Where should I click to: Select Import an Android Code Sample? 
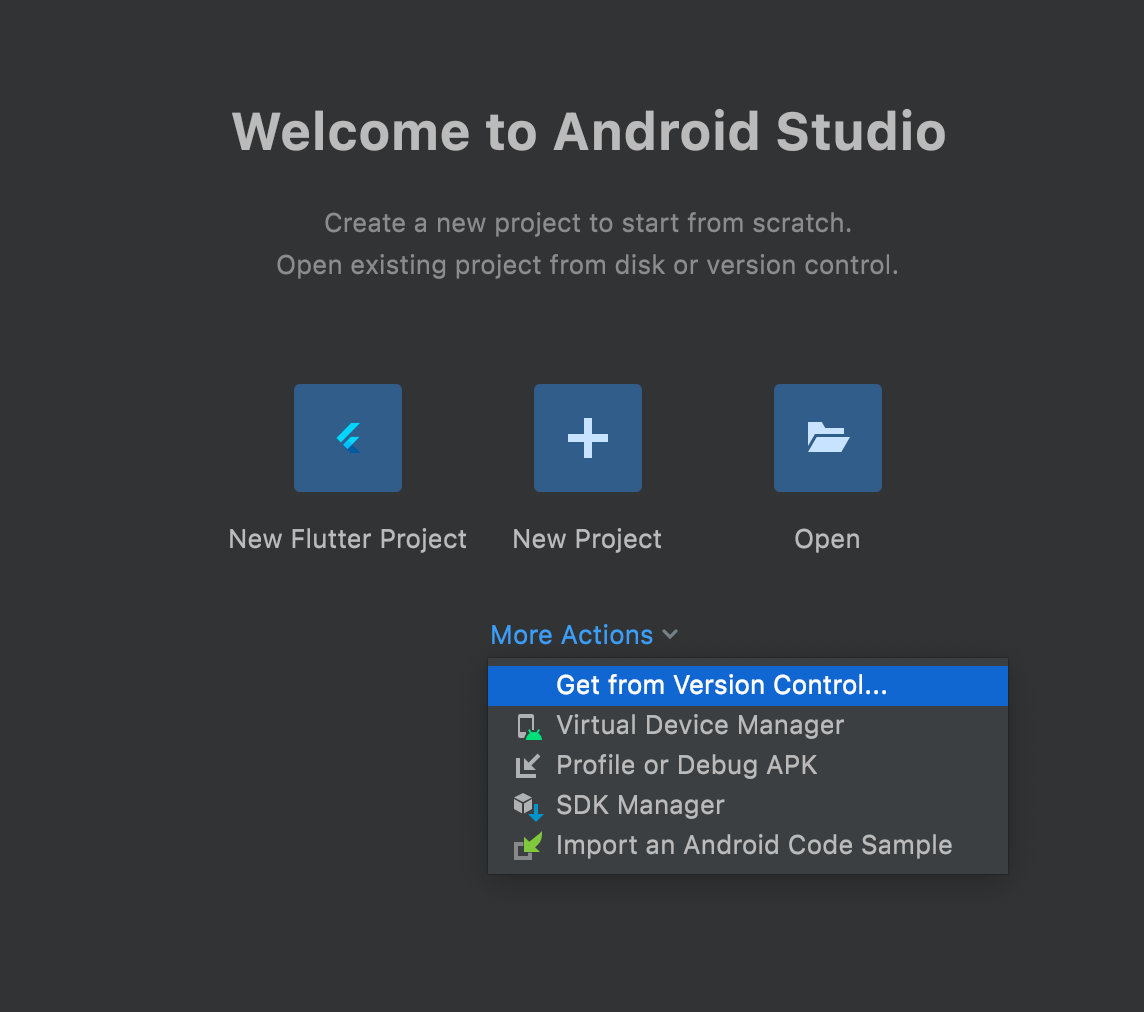[748, 846]
